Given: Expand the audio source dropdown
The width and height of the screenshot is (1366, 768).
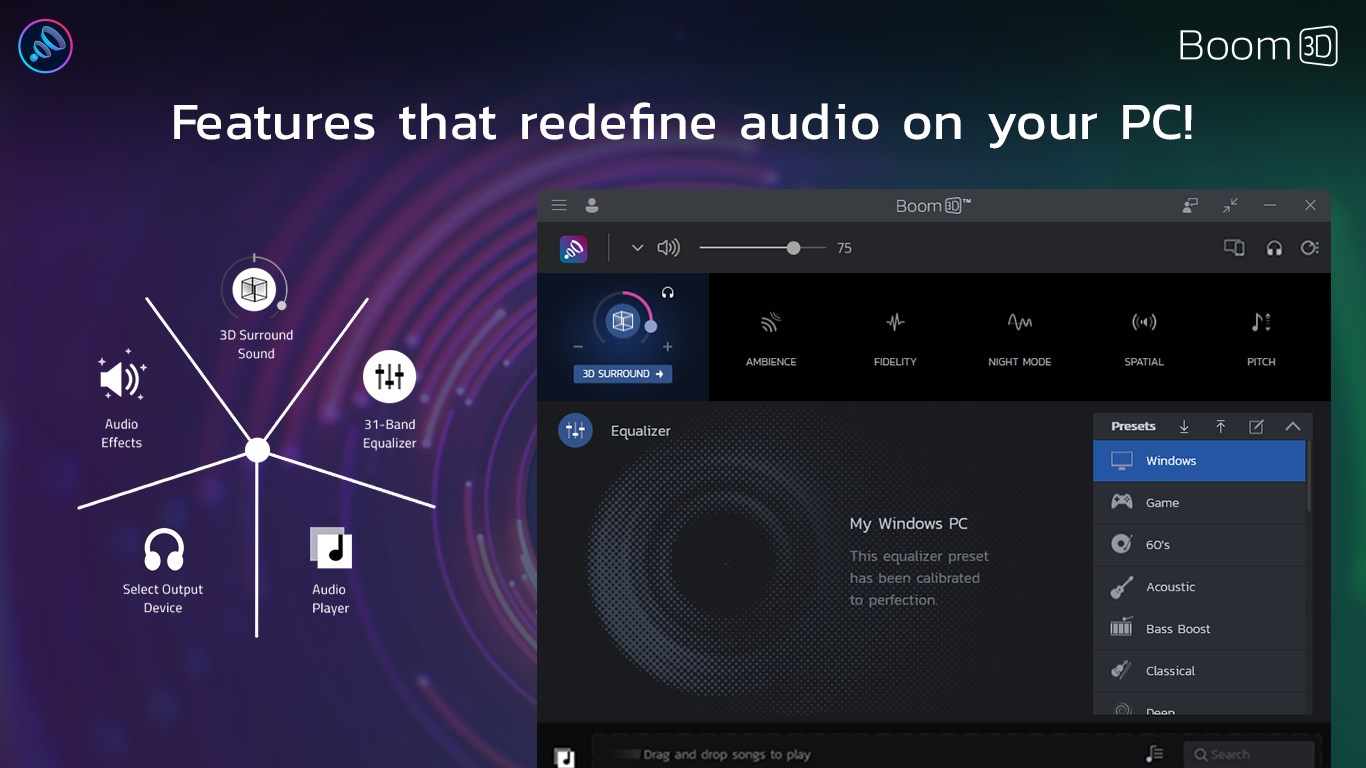Looking at the screenshot, I should pyautogui.click(x=637, y=247).
